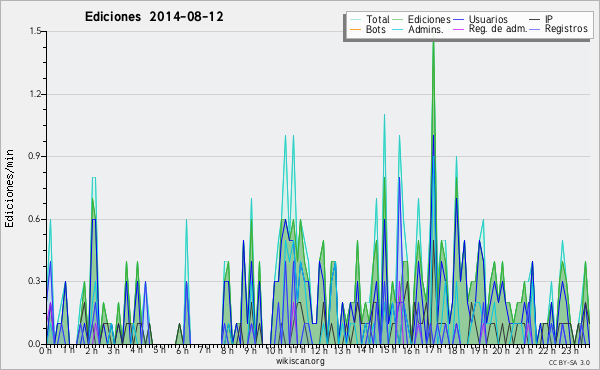Viewport: 600px width, 370px height.
Task: Click the IP legend color line
Action: click(535, 20)
